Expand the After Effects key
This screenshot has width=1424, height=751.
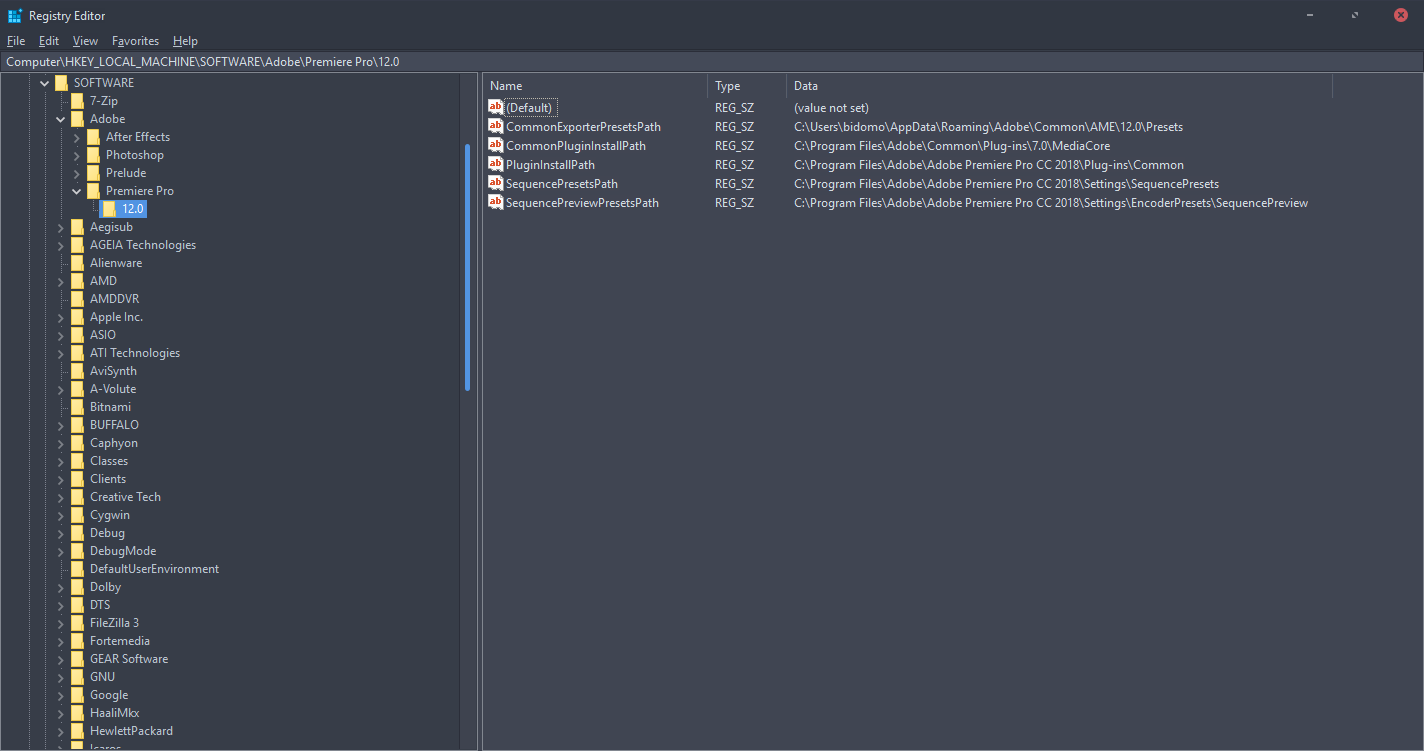[x=77, y=137]
